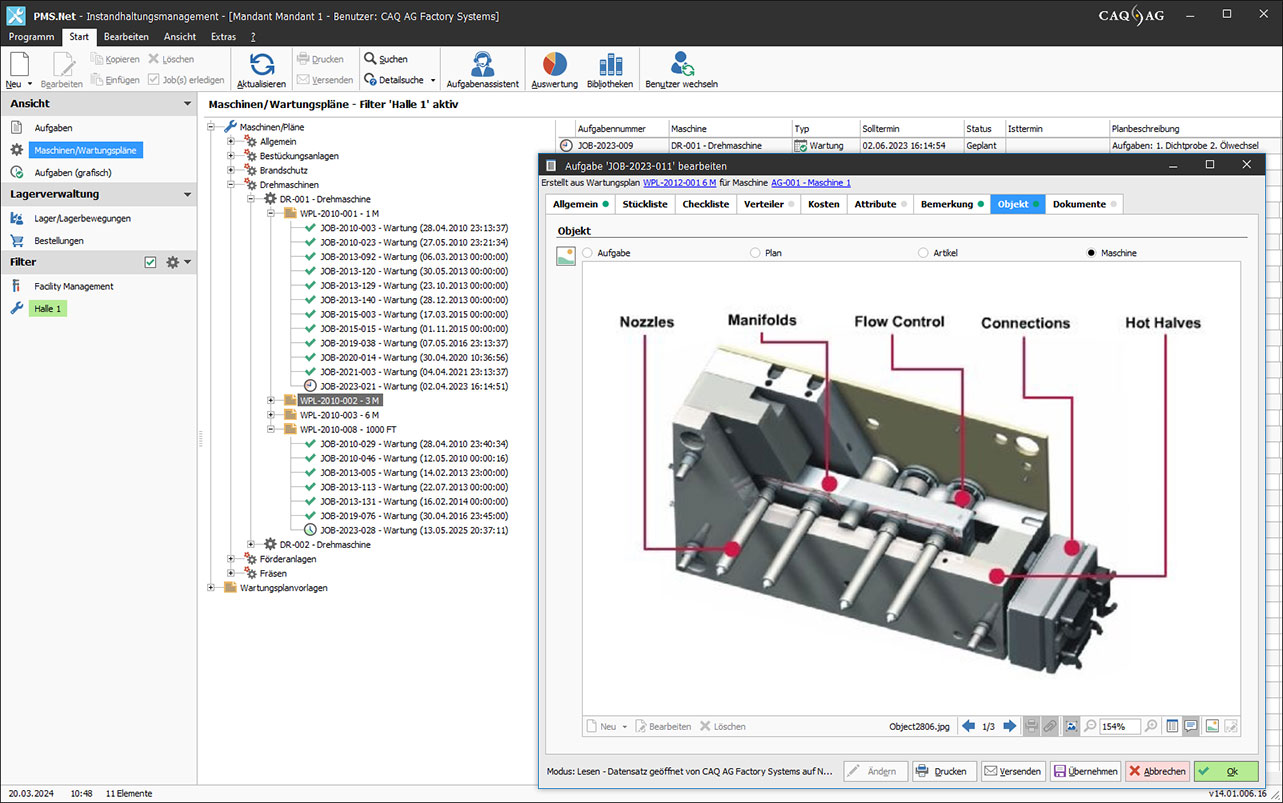Go to next image arrow
Viewport: 1283px width, 803px height.
(1009, 726)
